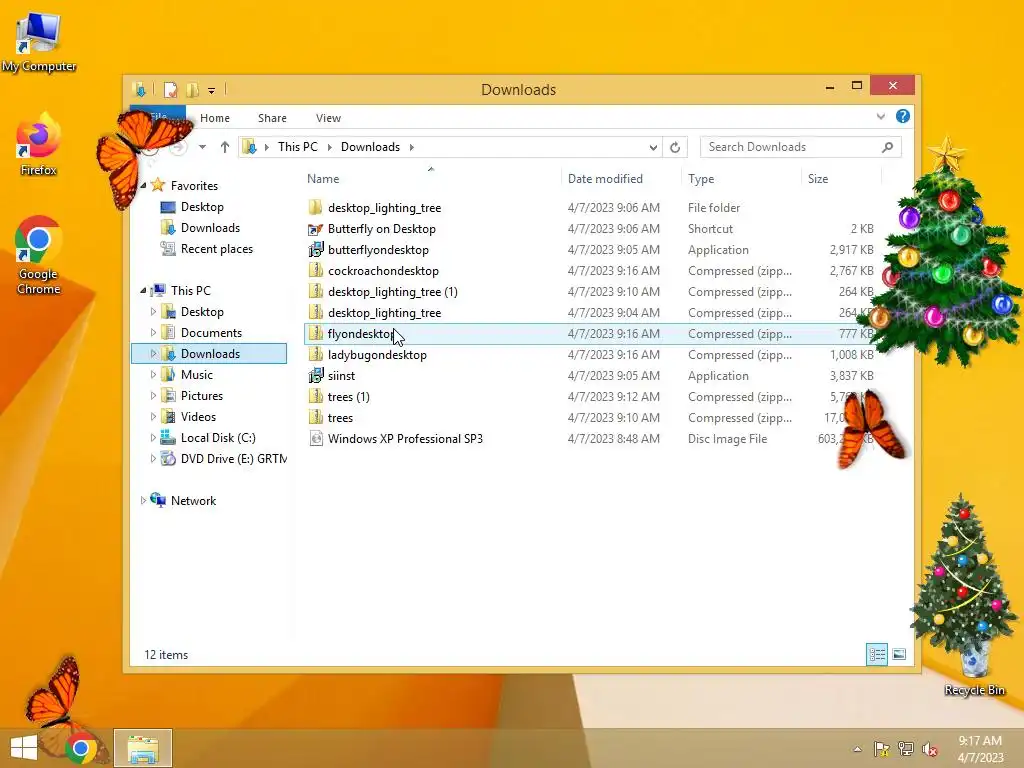The width and height of the screenshot is (1024, 768).
Task: Select trees (1) zip file
Action: [x=348, y=396]
